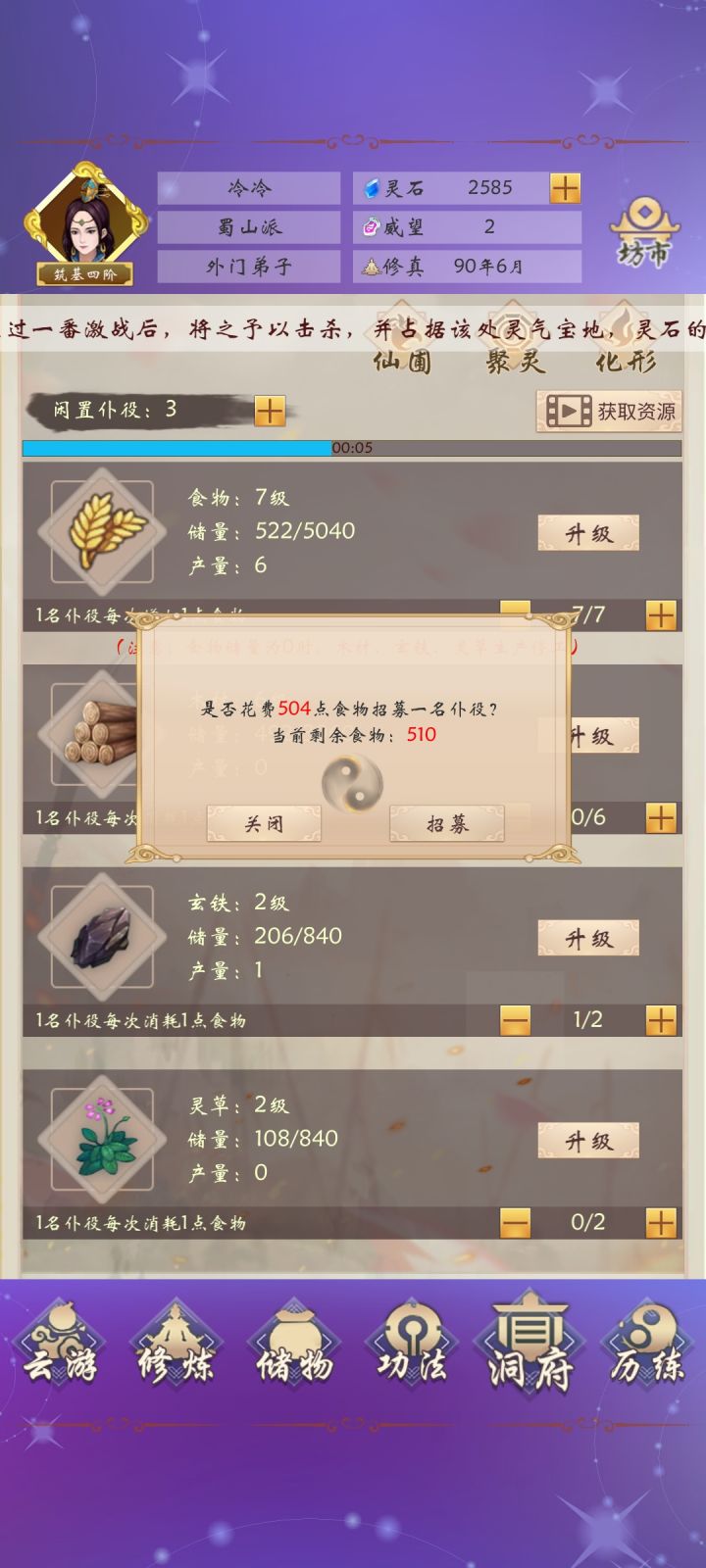Click 招募 to recruit a servant

coord(447,824)
